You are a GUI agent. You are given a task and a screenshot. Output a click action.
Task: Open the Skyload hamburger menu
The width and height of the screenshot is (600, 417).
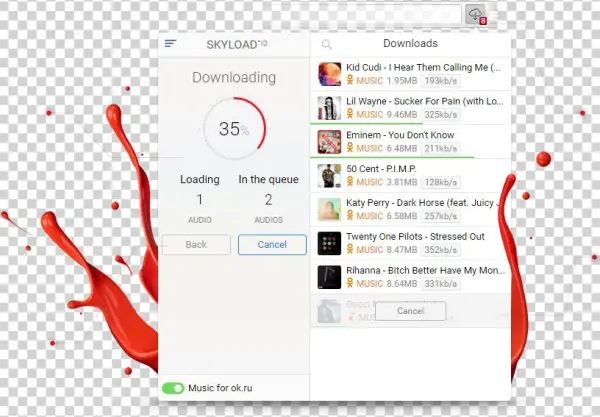(x=170, y=44)
